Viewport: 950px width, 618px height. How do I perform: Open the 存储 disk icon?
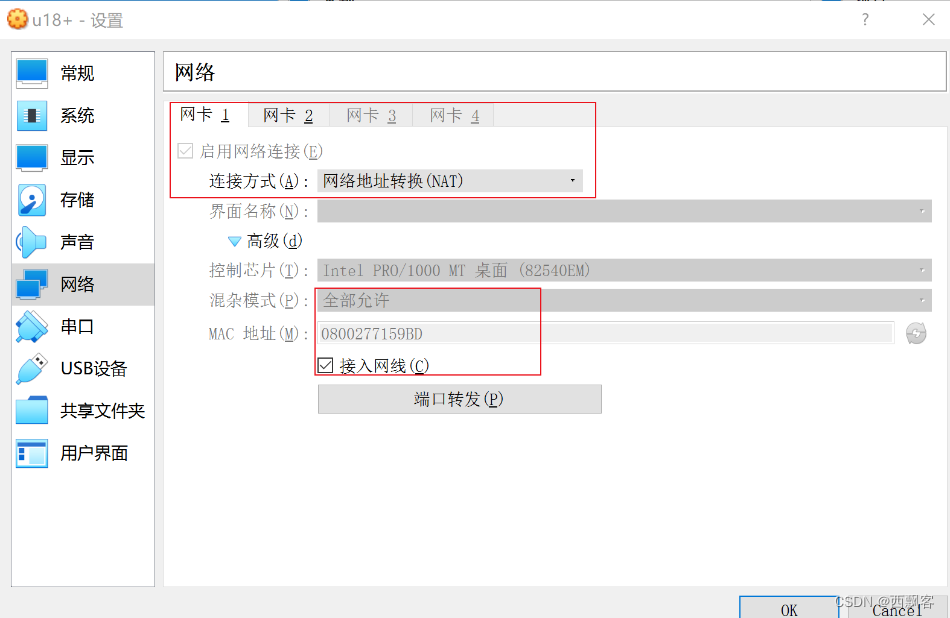[32, 200]
